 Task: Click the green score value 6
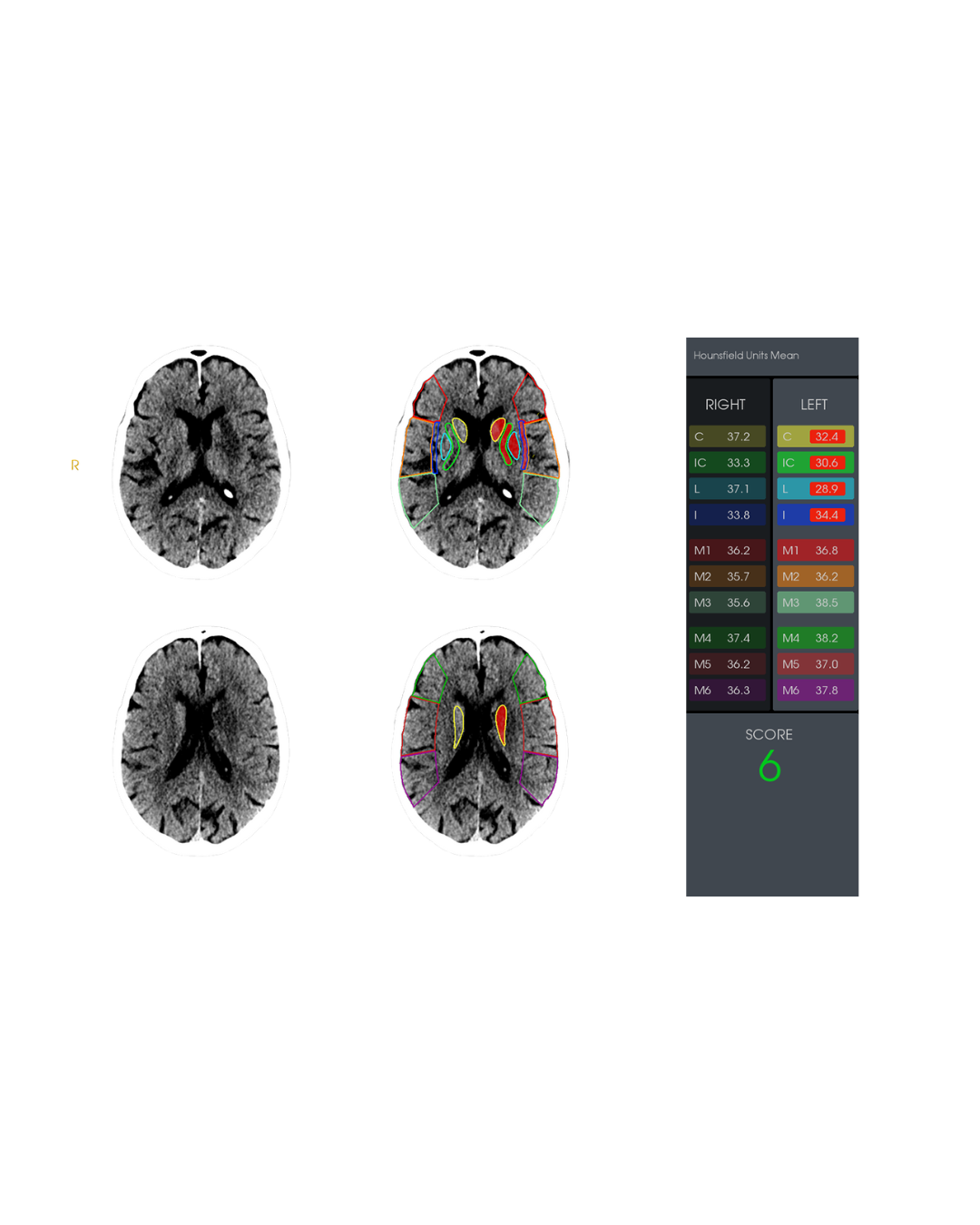tap(769, 767)
